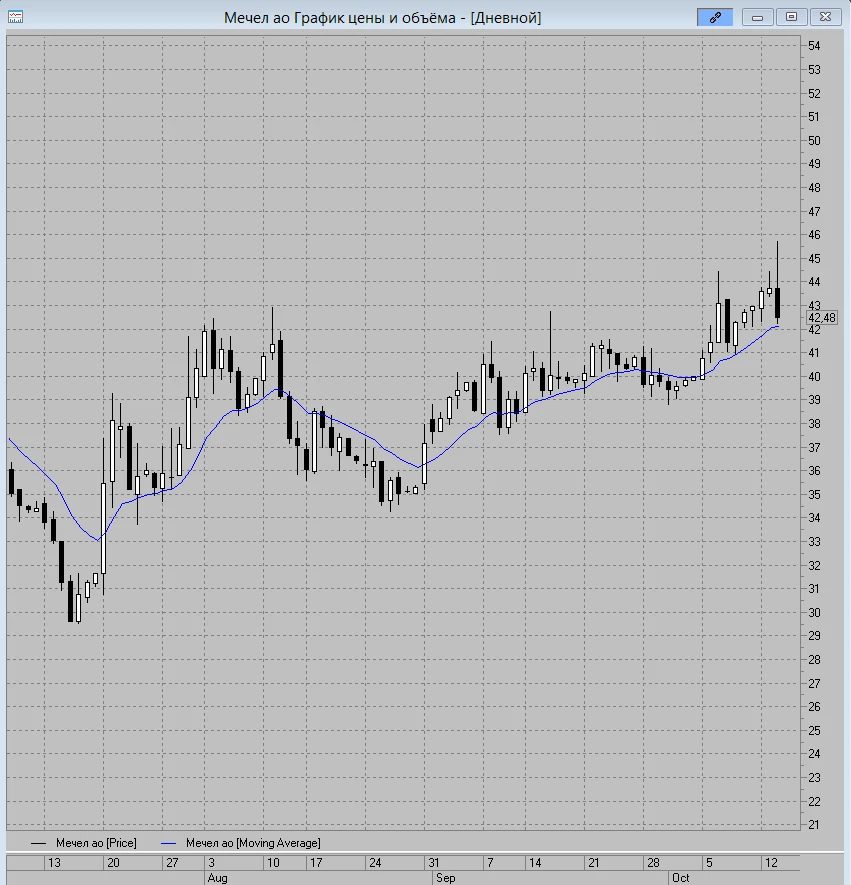Click the 'Sep' month label on time axis
Image resolution: width=851 pixels, height=885 pixels.
pyautogui.click(x=445, y=878)
